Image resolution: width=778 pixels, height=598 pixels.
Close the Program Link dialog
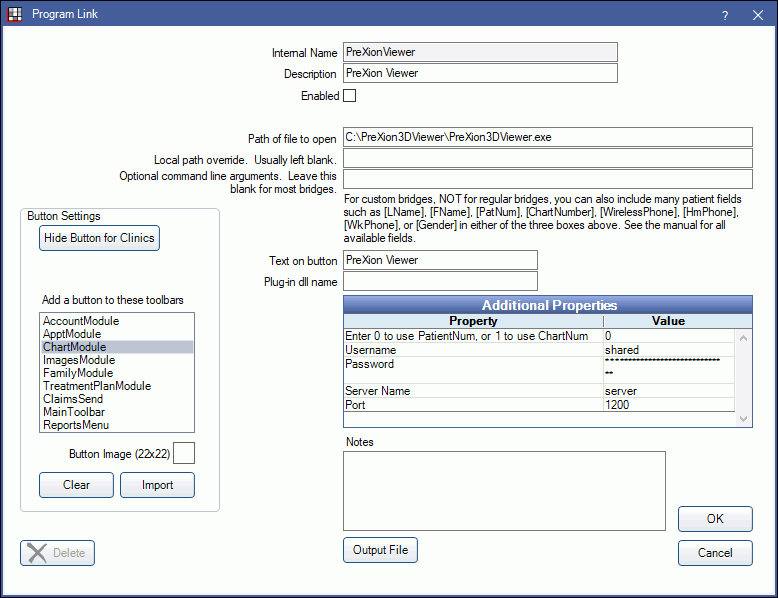(x=758, y=15)
